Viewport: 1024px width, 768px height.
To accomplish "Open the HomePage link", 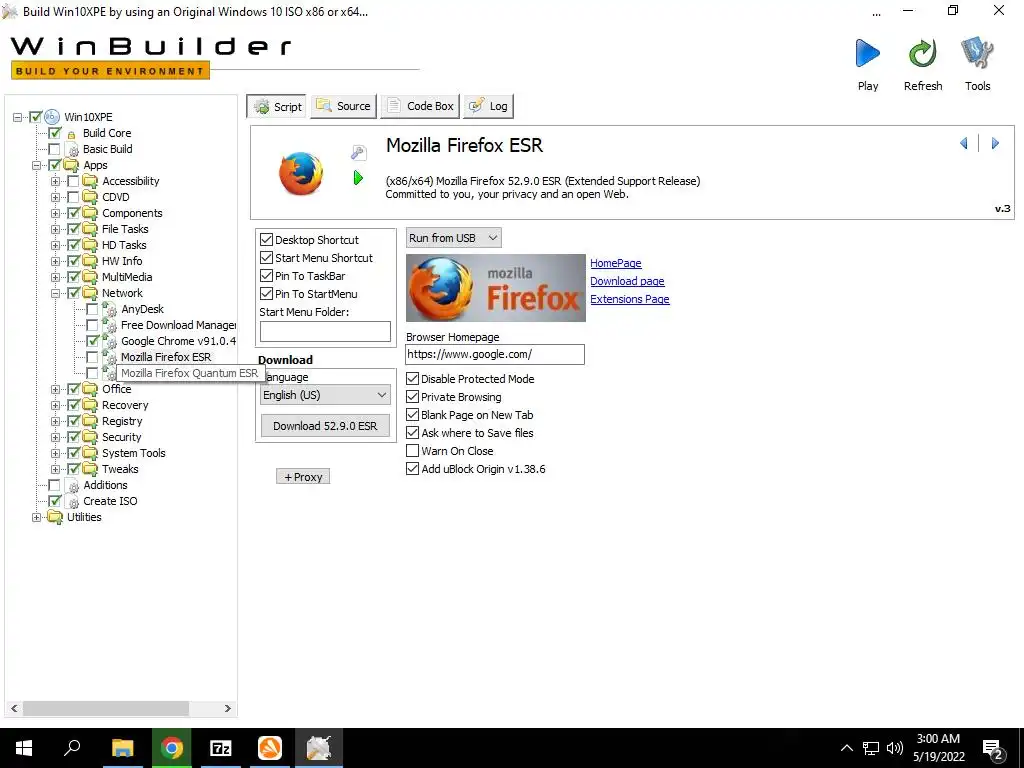I will 616,263.
